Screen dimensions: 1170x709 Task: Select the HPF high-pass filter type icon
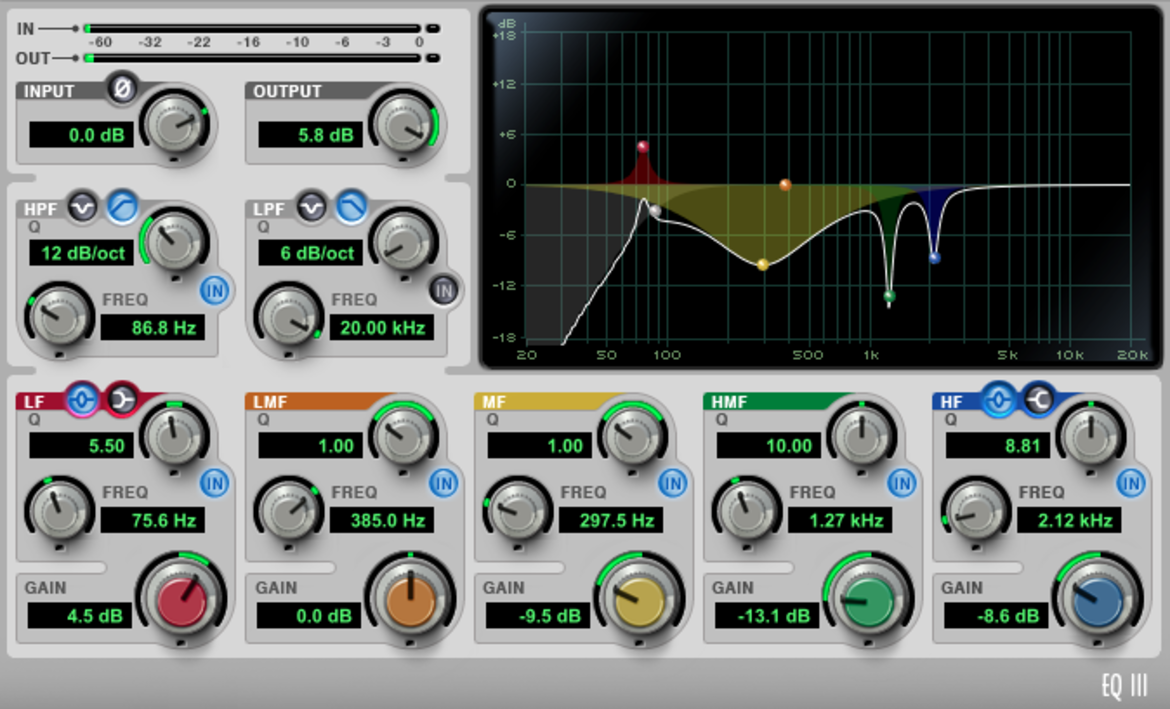tap(122, 207)
